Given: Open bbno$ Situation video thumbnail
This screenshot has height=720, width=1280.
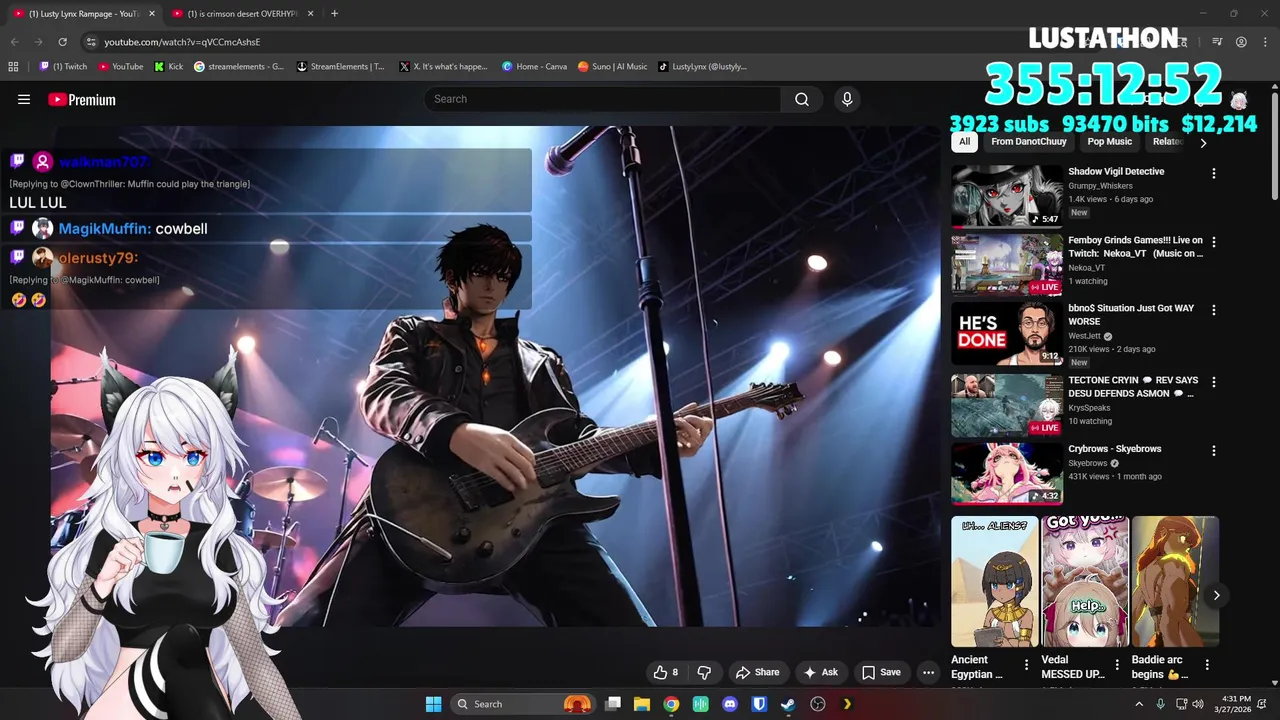Looking at the screenshot, I should tap(1007, 334).
